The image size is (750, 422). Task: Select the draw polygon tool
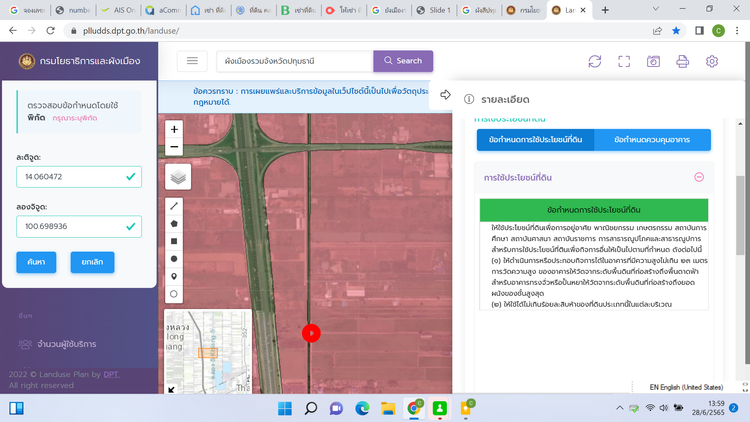174,223
